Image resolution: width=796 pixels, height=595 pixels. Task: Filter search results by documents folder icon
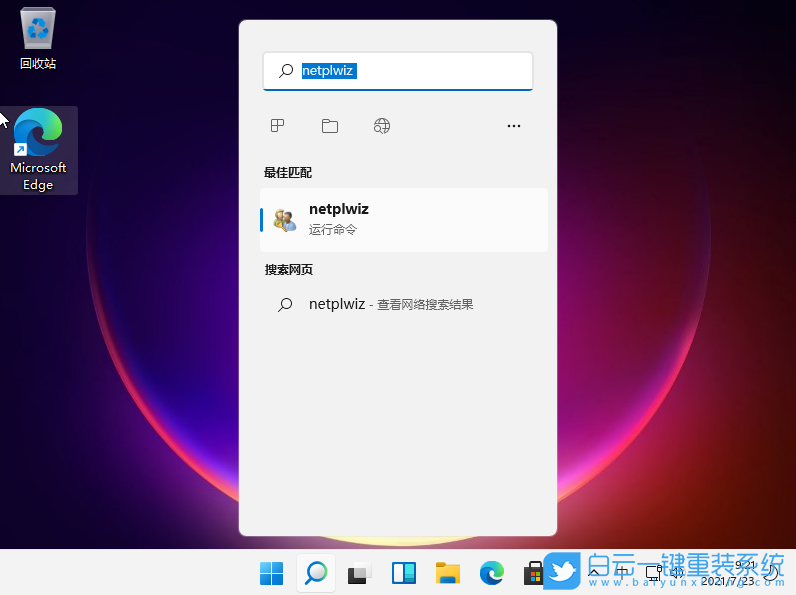[x=329, y=125]
